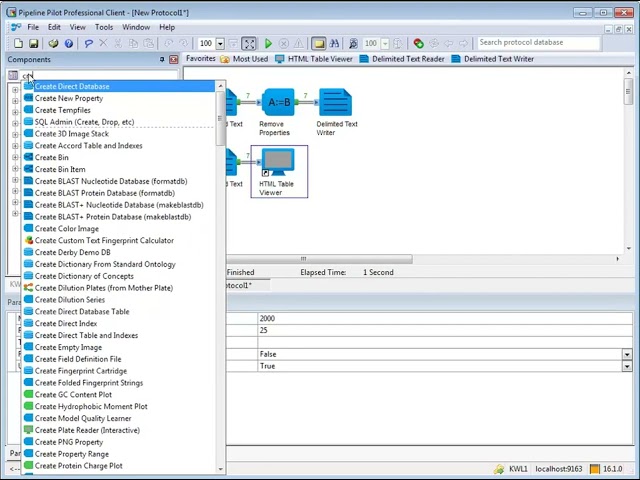Click the Remove Properties component node
The image size is (640, 480).
[x=278, y=102]
